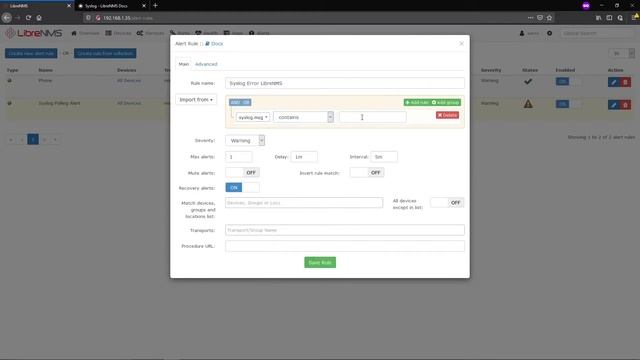Toggle Invert rule match switch
This screenshot has width=640, height=360.
(367, 173)
